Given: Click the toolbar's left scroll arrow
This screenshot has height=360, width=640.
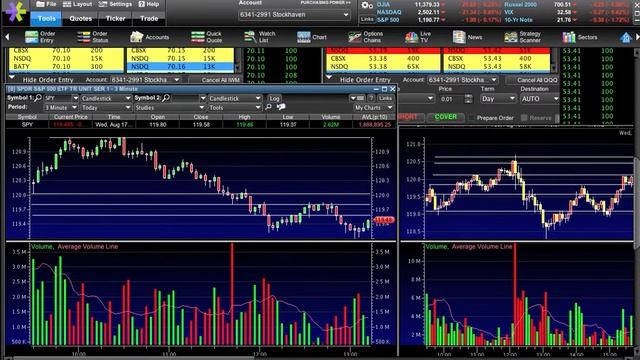Looking at the screenshot, I should point(7,37).
